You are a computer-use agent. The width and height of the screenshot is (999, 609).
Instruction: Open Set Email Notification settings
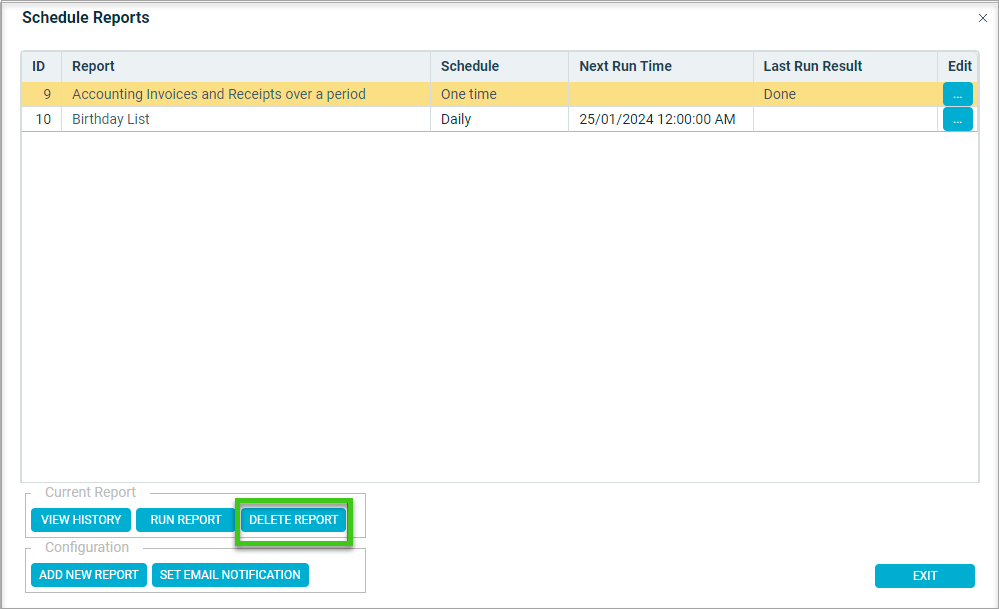pyautogui.click(x=230, y=575)
